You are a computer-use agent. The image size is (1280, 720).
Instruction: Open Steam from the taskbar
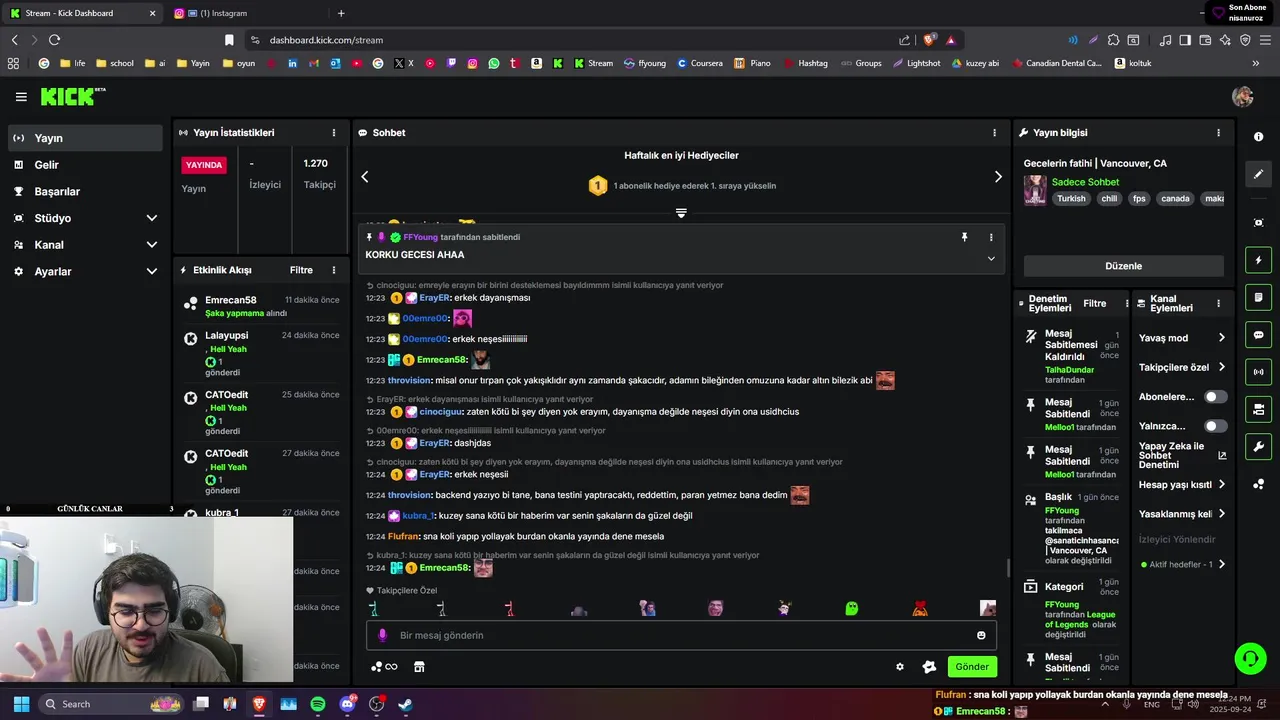[405, 704]
